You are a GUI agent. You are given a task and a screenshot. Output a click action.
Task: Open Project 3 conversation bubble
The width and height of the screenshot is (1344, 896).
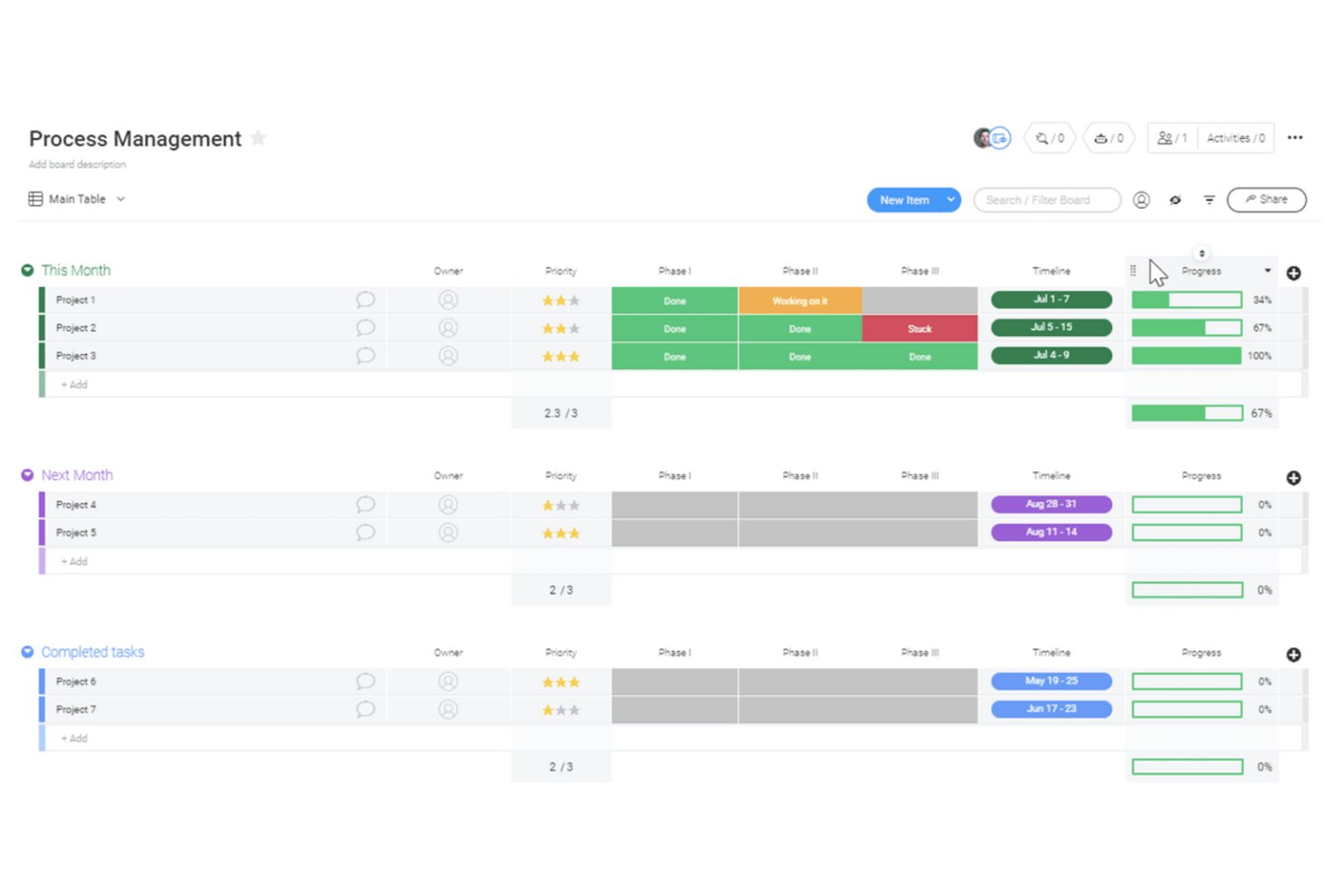(x=365, y=356)
